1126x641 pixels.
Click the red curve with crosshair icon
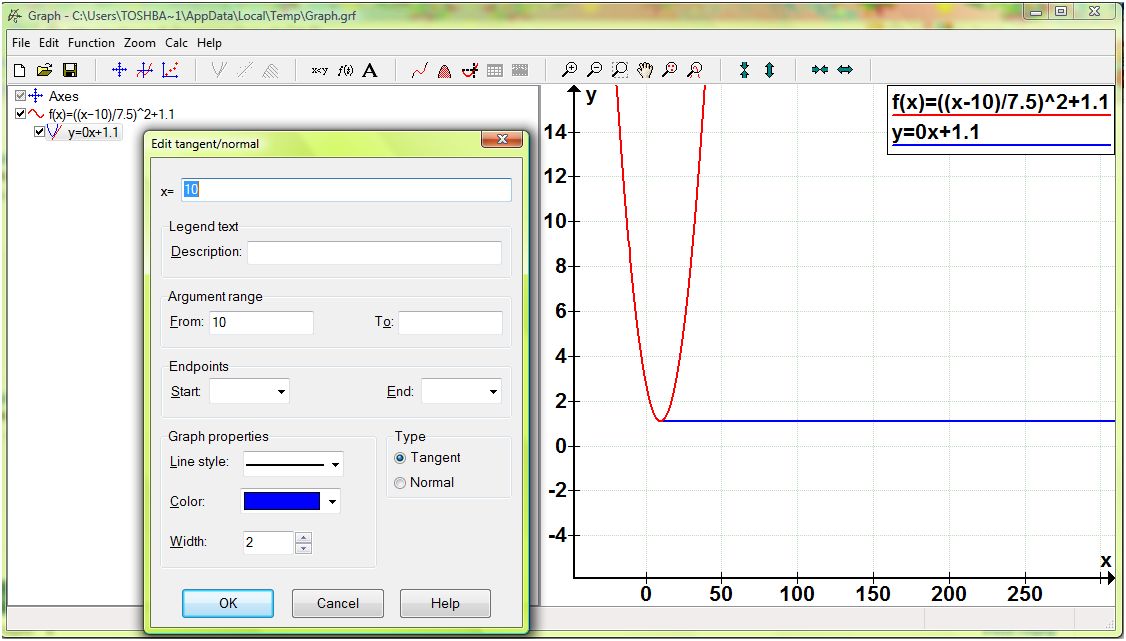[x=470, y=70]
